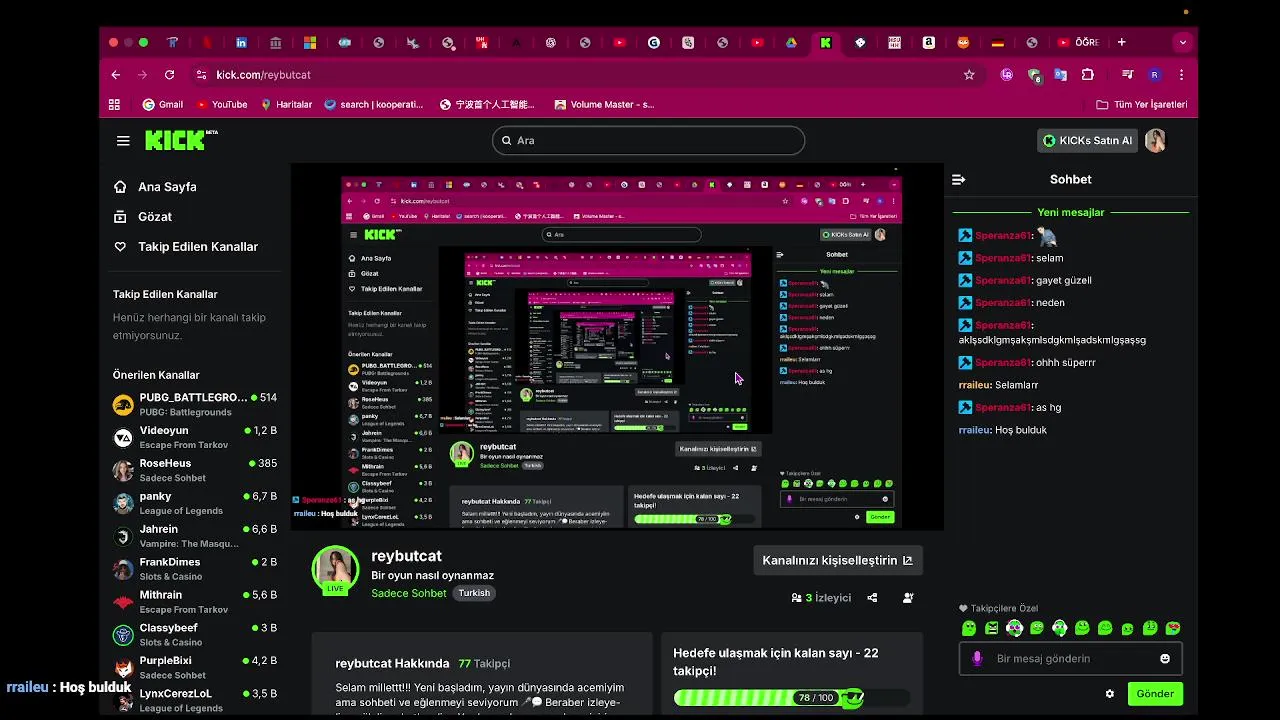Reload the kick.com page
The height and width of the screenshot is (720, 1280).
(169, 75)
